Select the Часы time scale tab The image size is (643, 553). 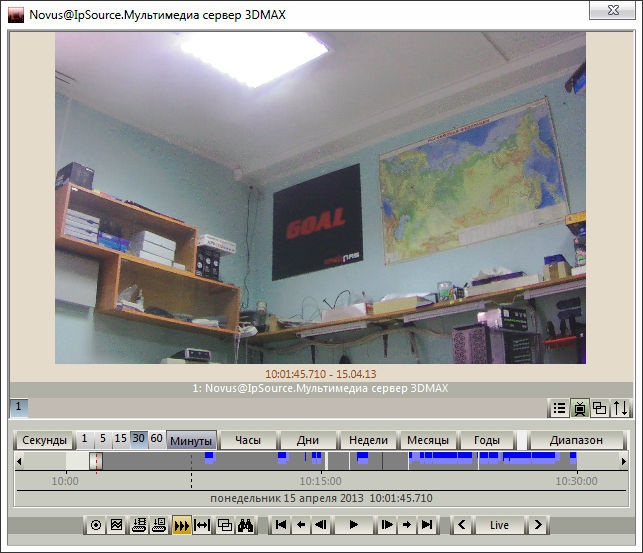(248, 441)
